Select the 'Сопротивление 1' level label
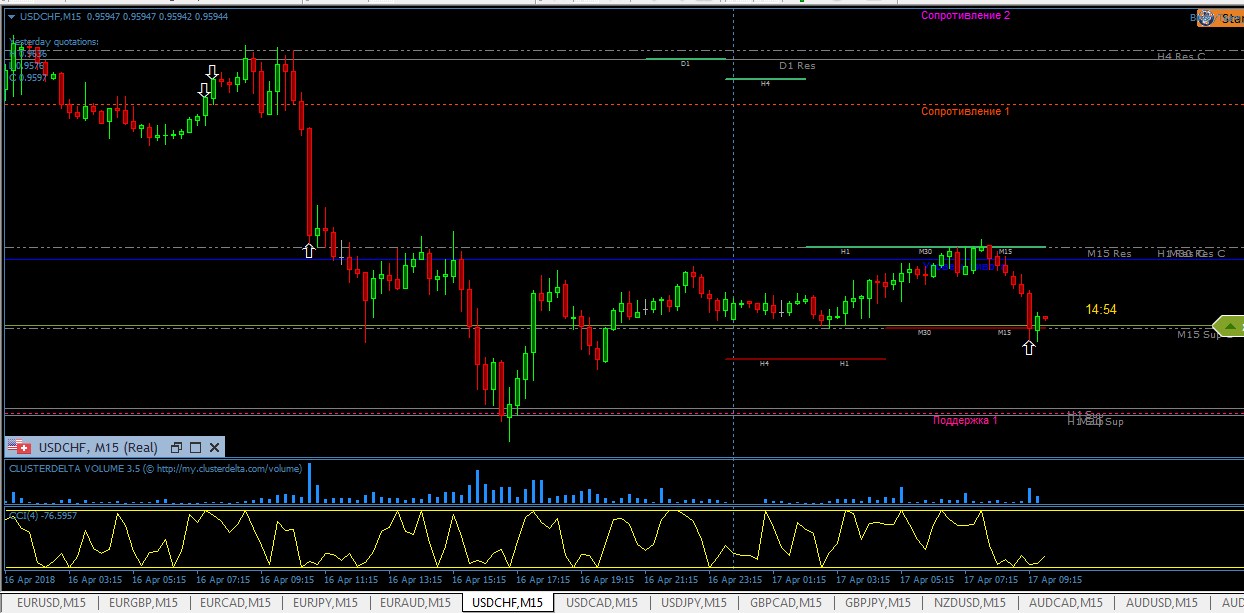The image size is (1244, 613). coord(965,111)
